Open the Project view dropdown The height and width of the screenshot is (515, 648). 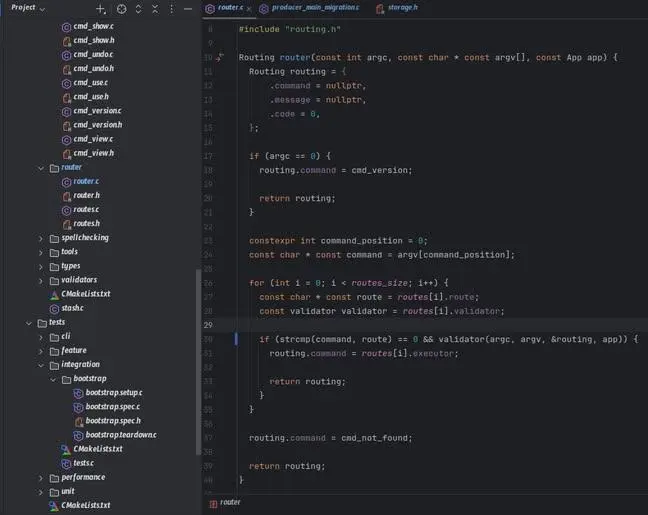[28, 8]
